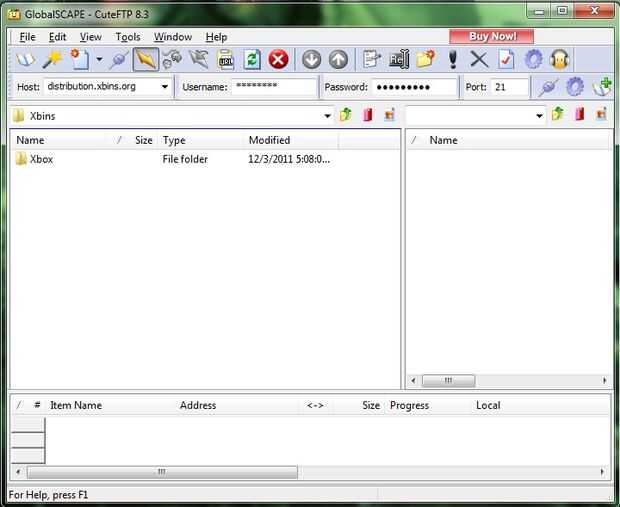Select the Xbox folder

pos(34,159)
